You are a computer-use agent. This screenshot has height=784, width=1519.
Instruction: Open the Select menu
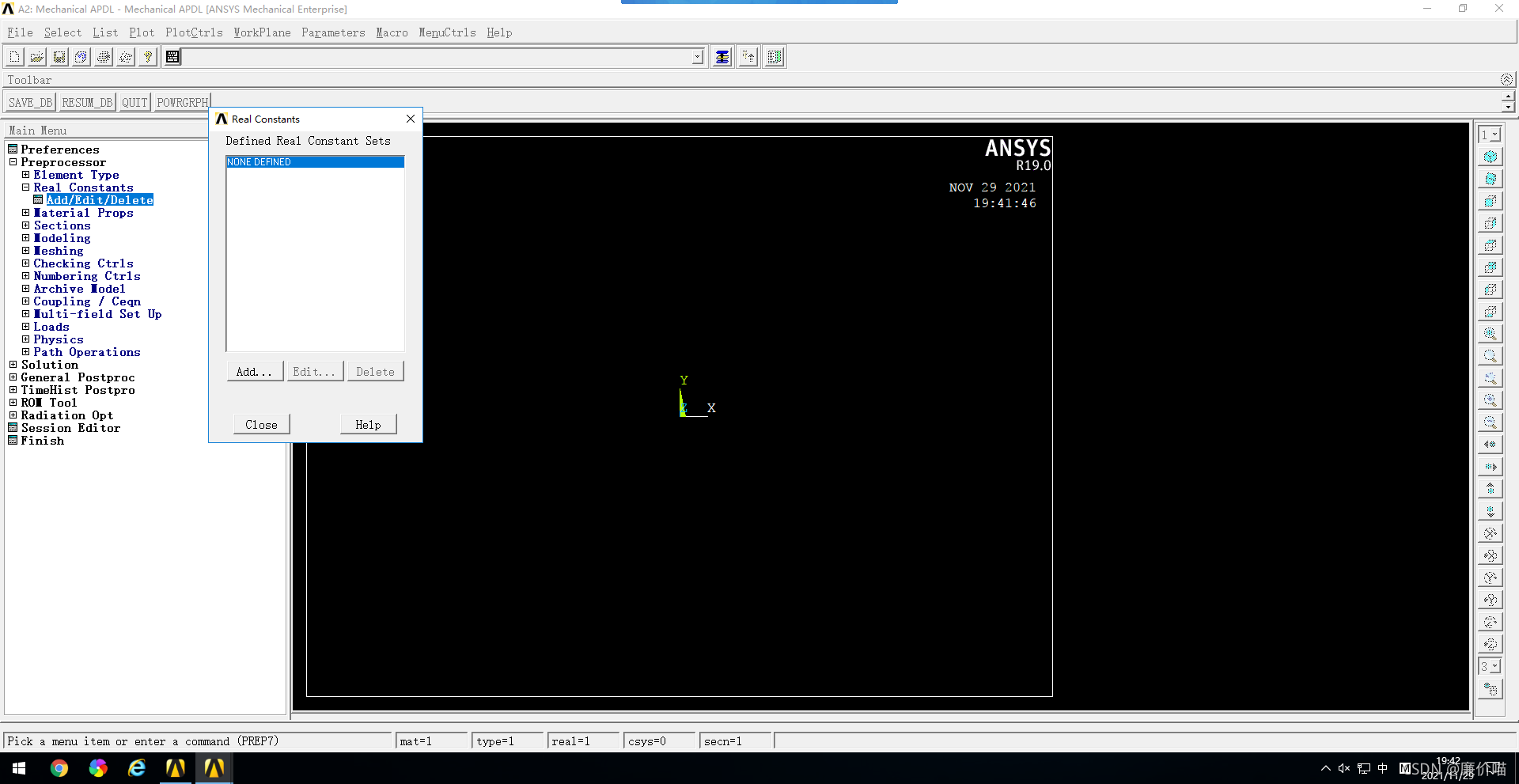[63, 32]
